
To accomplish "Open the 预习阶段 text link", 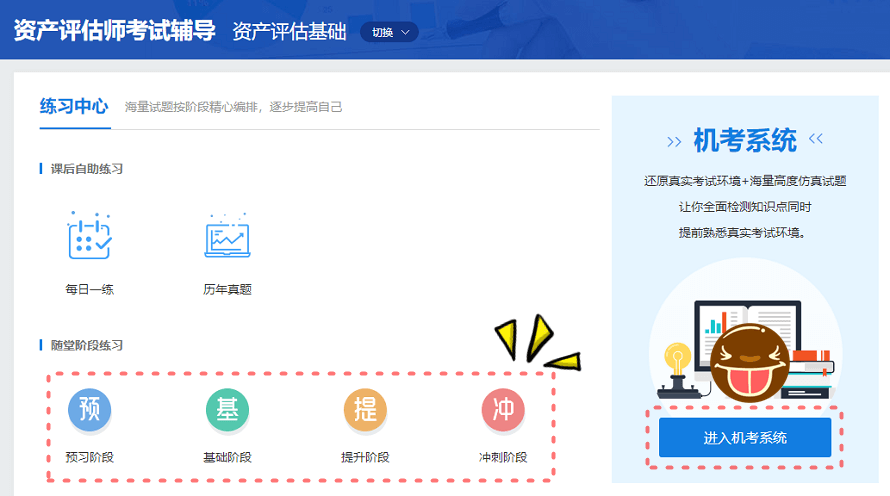I will [89, 458].
